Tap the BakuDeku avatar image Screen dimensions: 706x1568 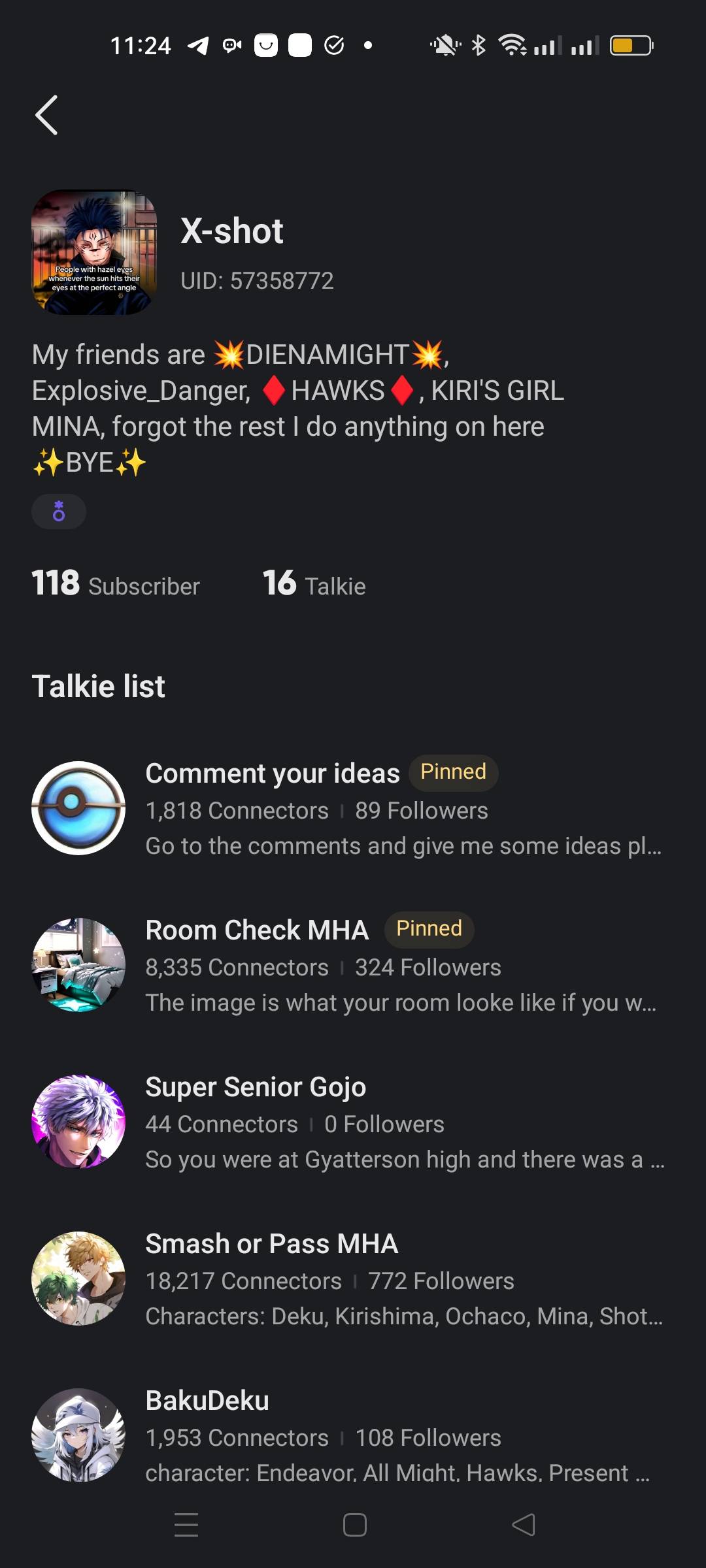(78, 1435)
